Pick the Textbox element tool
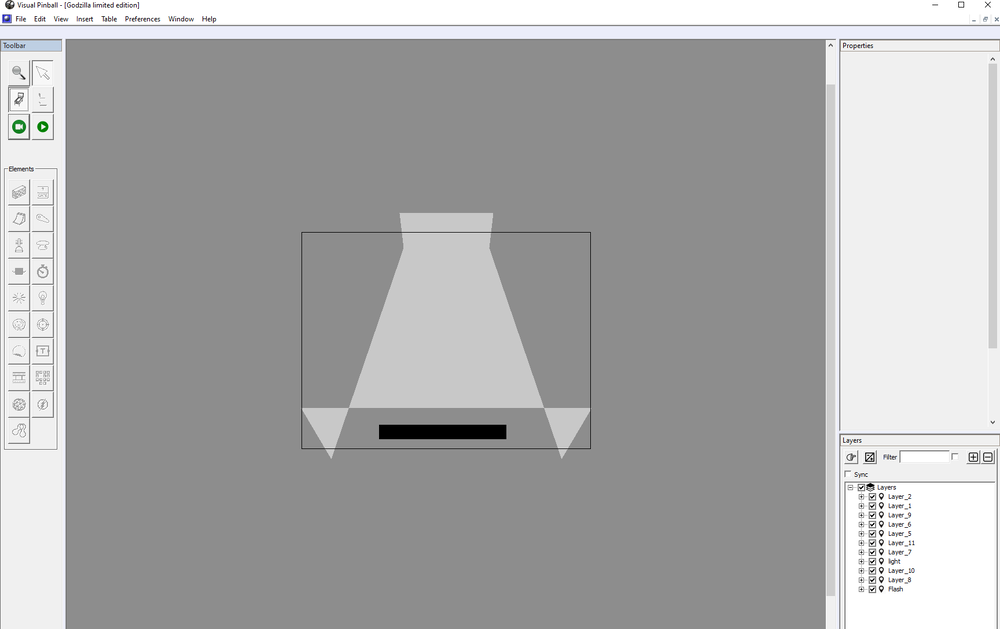The width and height of the screenshot is (1000, 629). (43, 352)
